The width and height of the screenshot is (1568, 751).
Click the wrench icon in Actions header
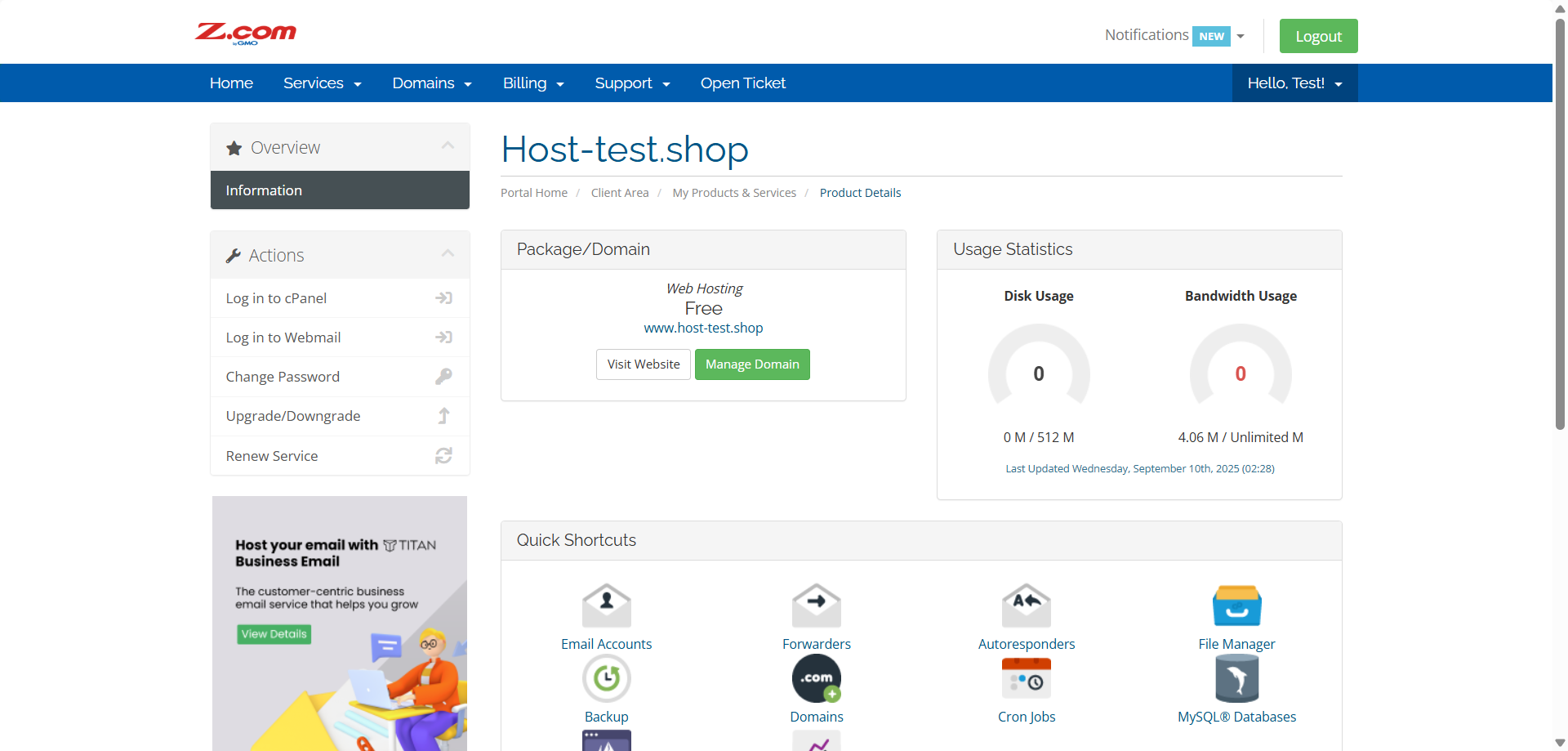(x=233, y=256)
